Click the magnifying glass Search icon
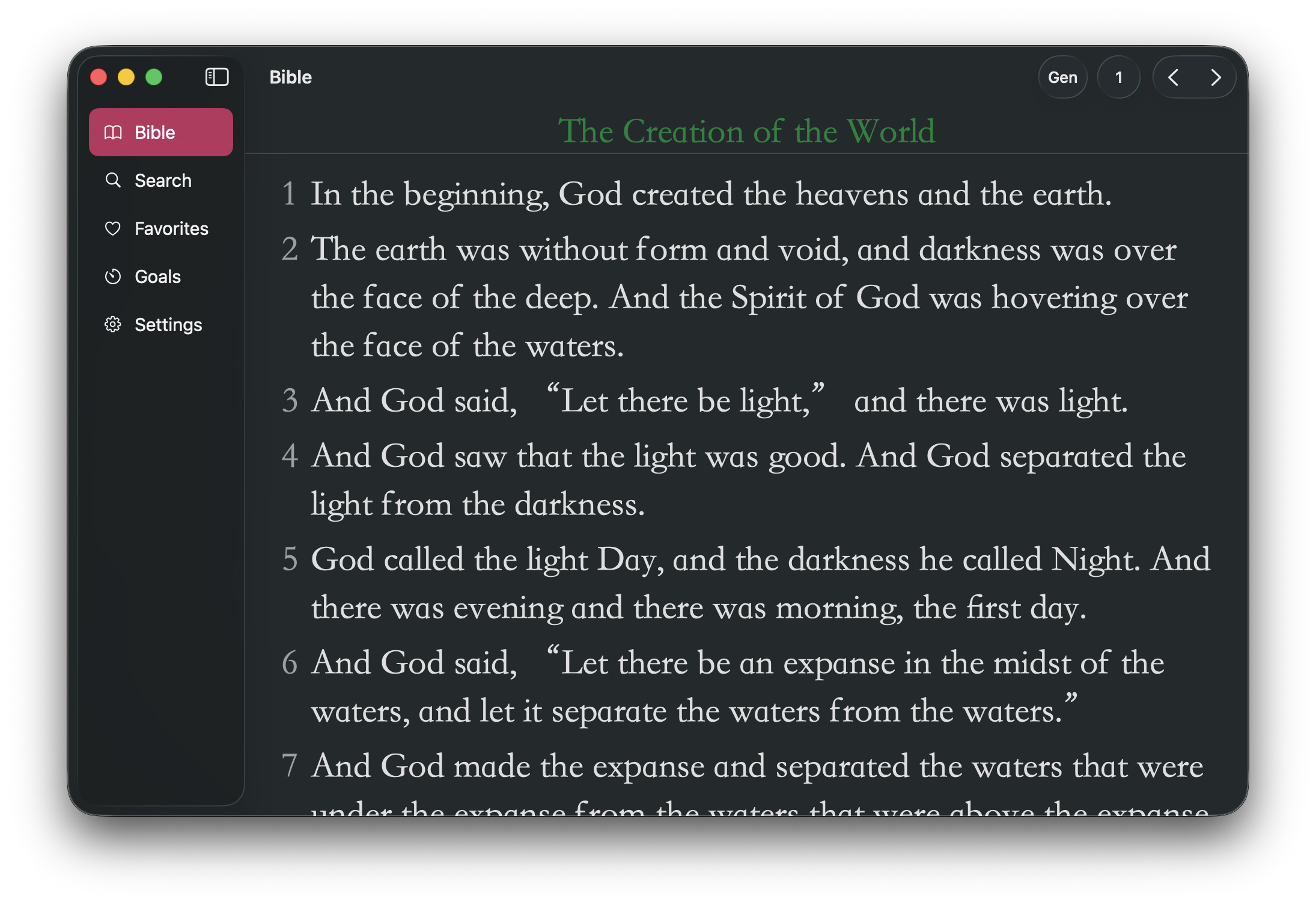Image resolution: width=1316 pixels, height=905 pixels. tap(113, 180)
